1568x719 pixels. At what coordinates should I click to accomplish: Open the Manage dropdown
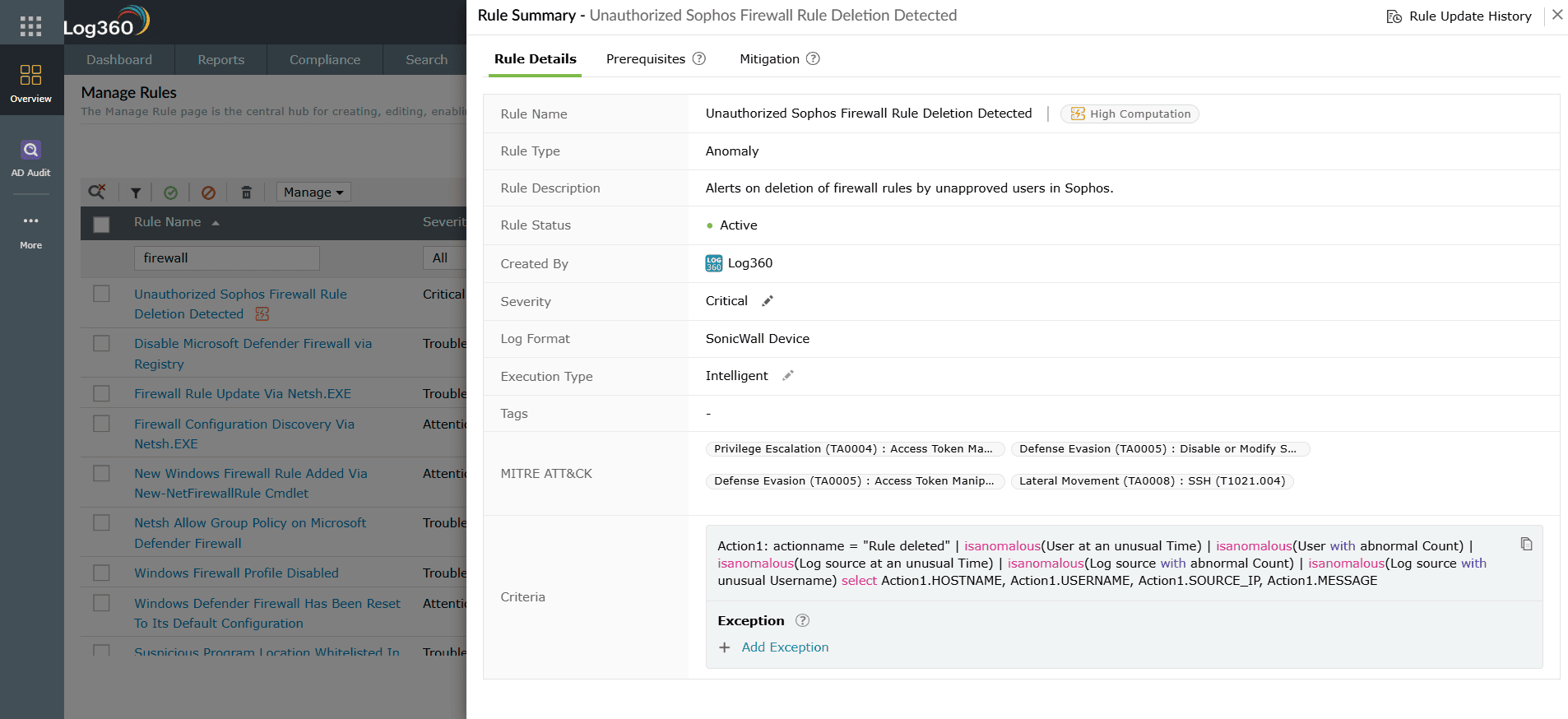point(313,192)
